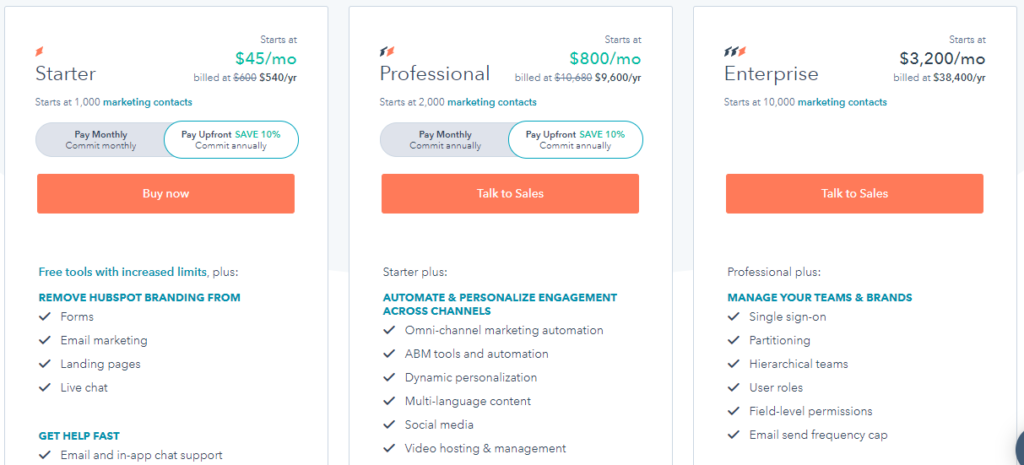1024x465 pixels.
Task: Click the checkmark beside Omni-channel marketing automation
Action: tap(389, 330)
